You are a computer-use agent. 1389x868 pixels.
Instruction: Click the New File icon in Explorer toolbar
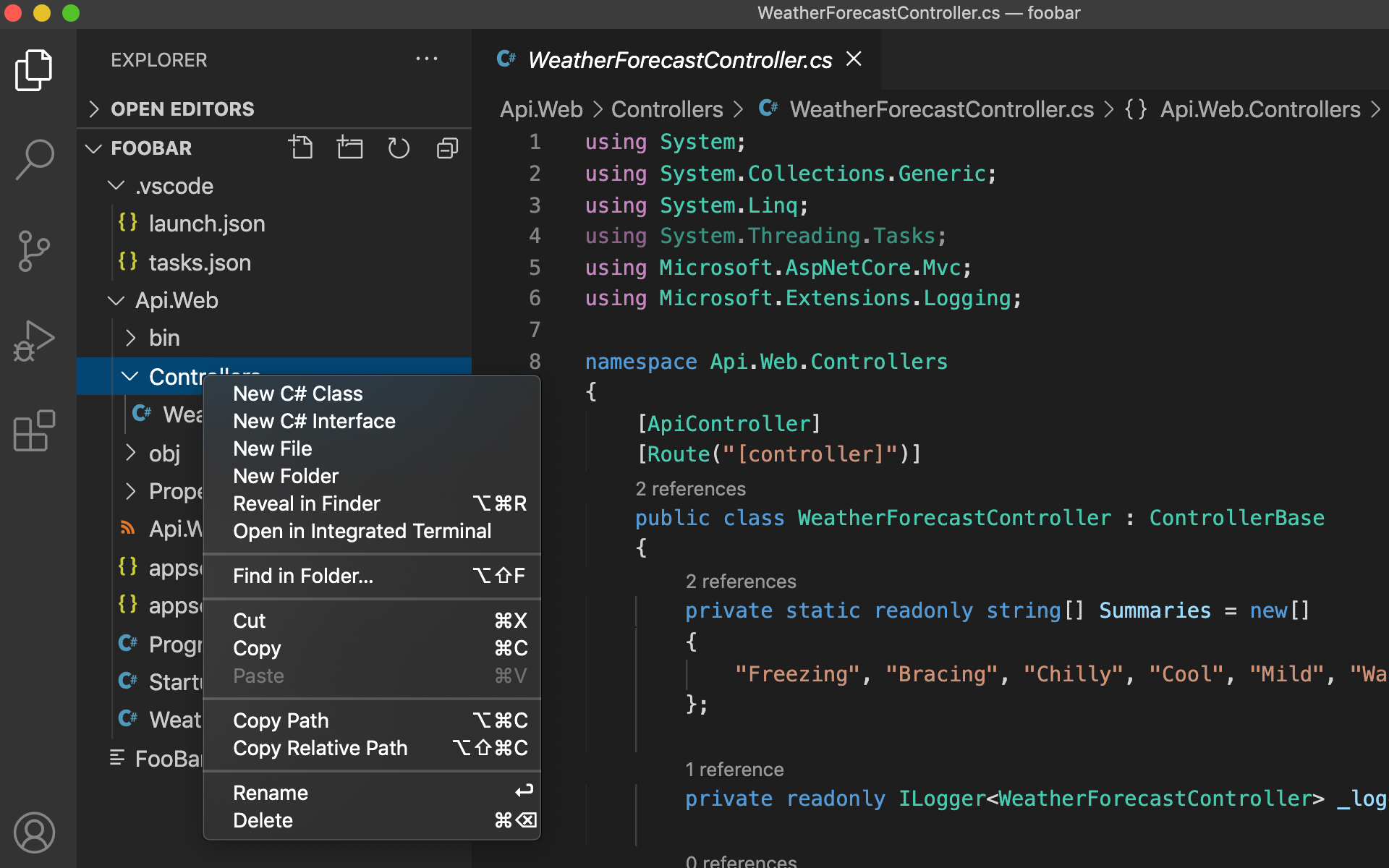tap(302, 148)
